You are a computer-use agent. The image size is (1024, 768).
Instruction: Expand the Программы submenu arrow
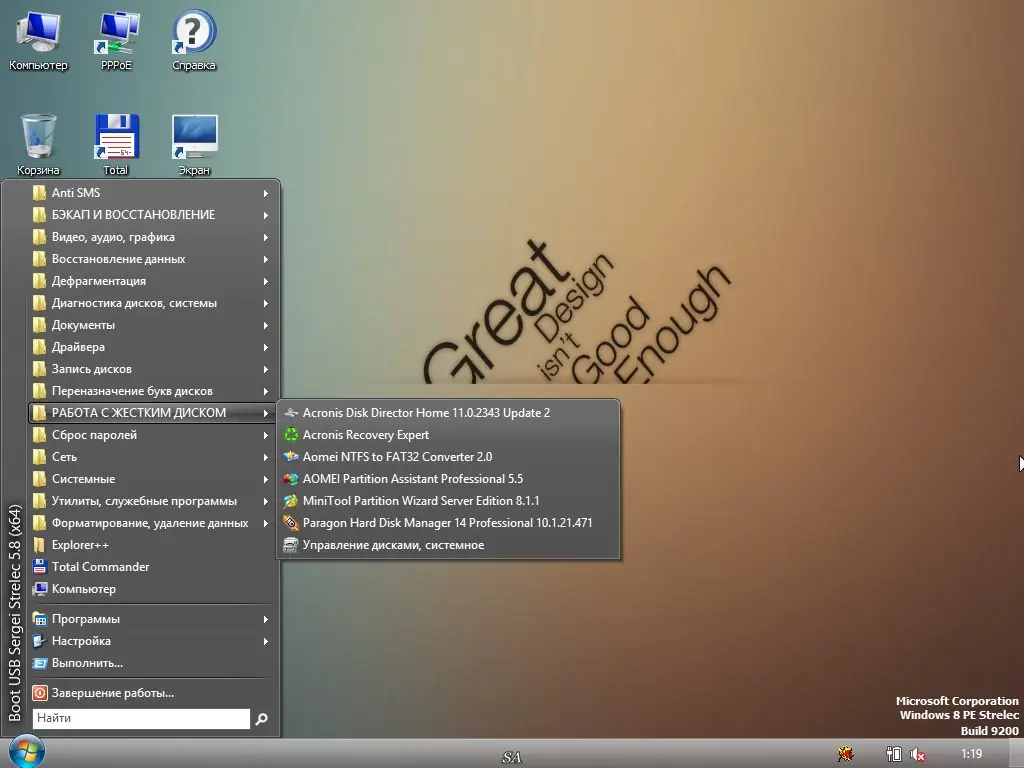266,619
